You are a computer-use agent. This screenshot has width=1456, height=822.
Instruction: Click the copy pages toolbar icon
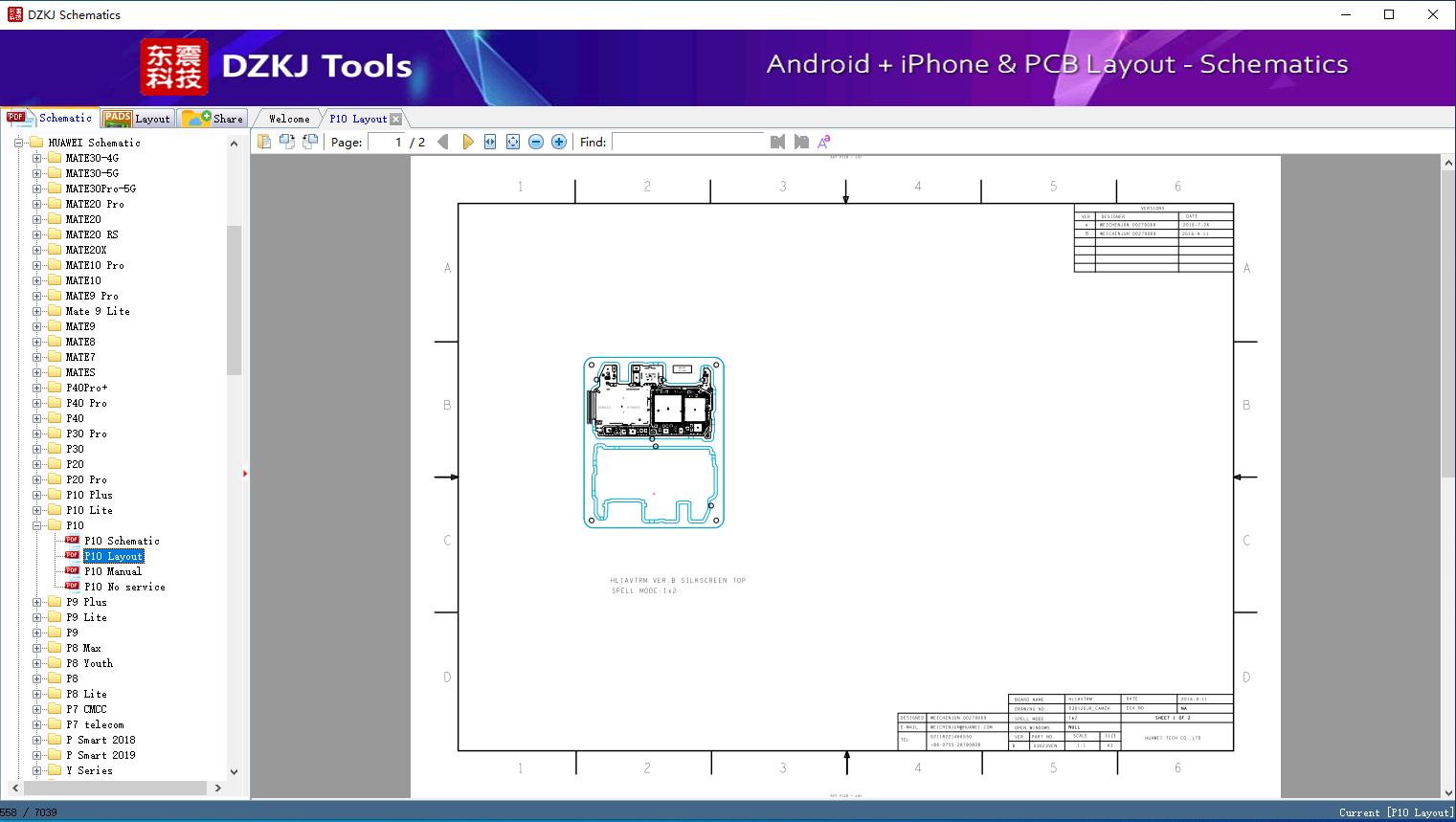pyautogui.click(x=263, y=142)
